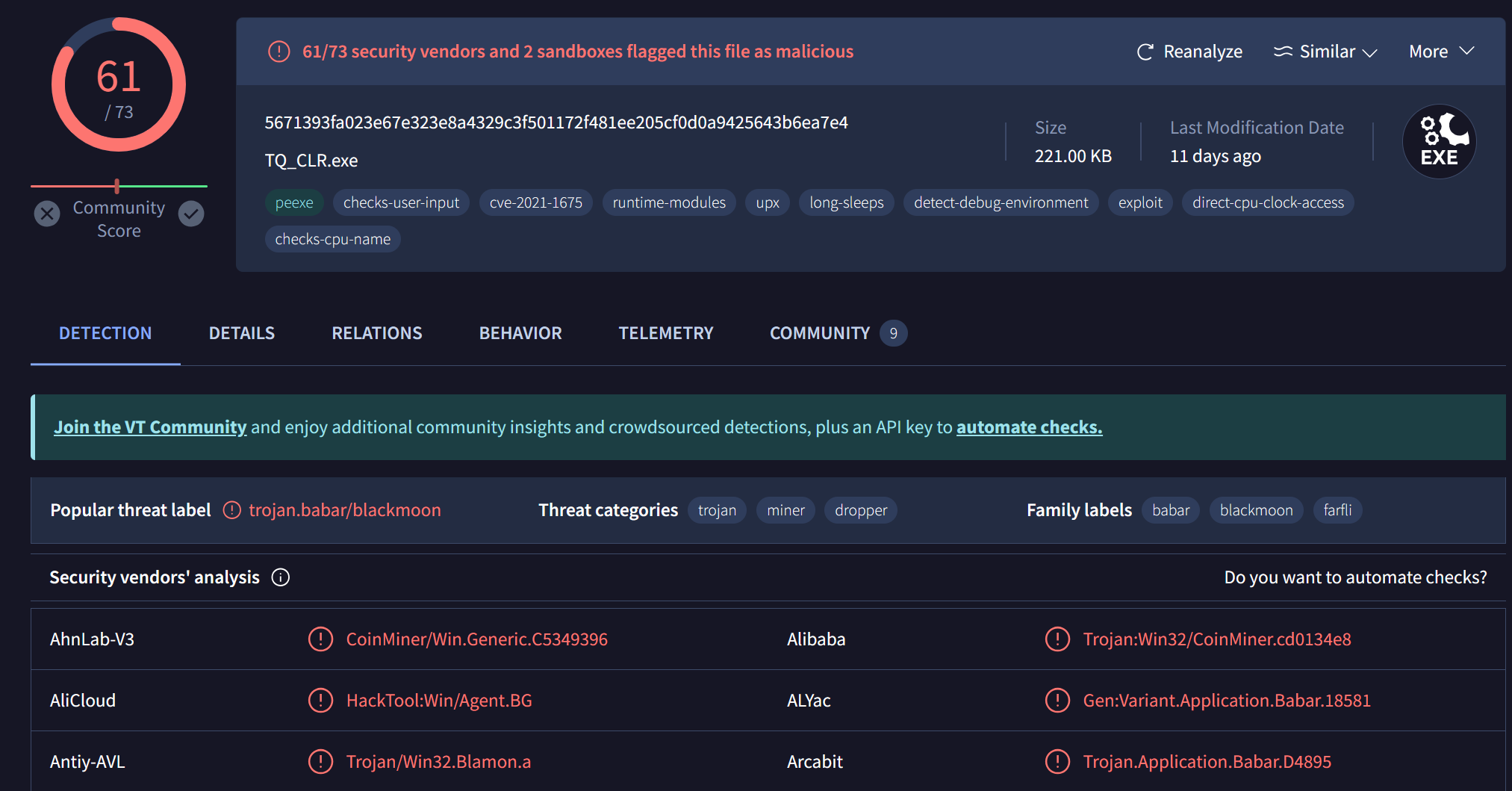
Task: Click the file SHA-256 hash string
Action: (556, 122)
